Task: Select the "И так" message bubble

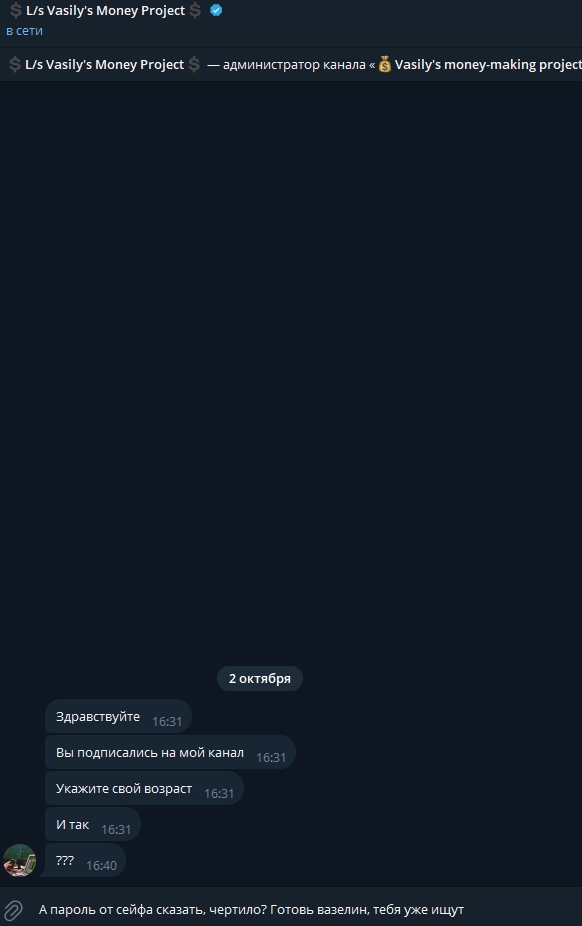Action: 93,825
